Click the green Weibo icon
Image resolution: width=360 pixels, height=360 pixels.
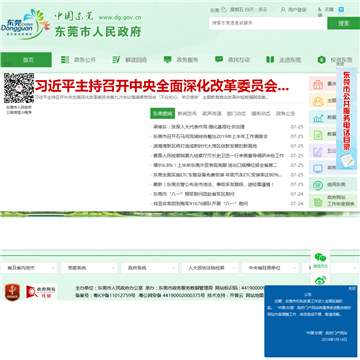click(320, 280)
